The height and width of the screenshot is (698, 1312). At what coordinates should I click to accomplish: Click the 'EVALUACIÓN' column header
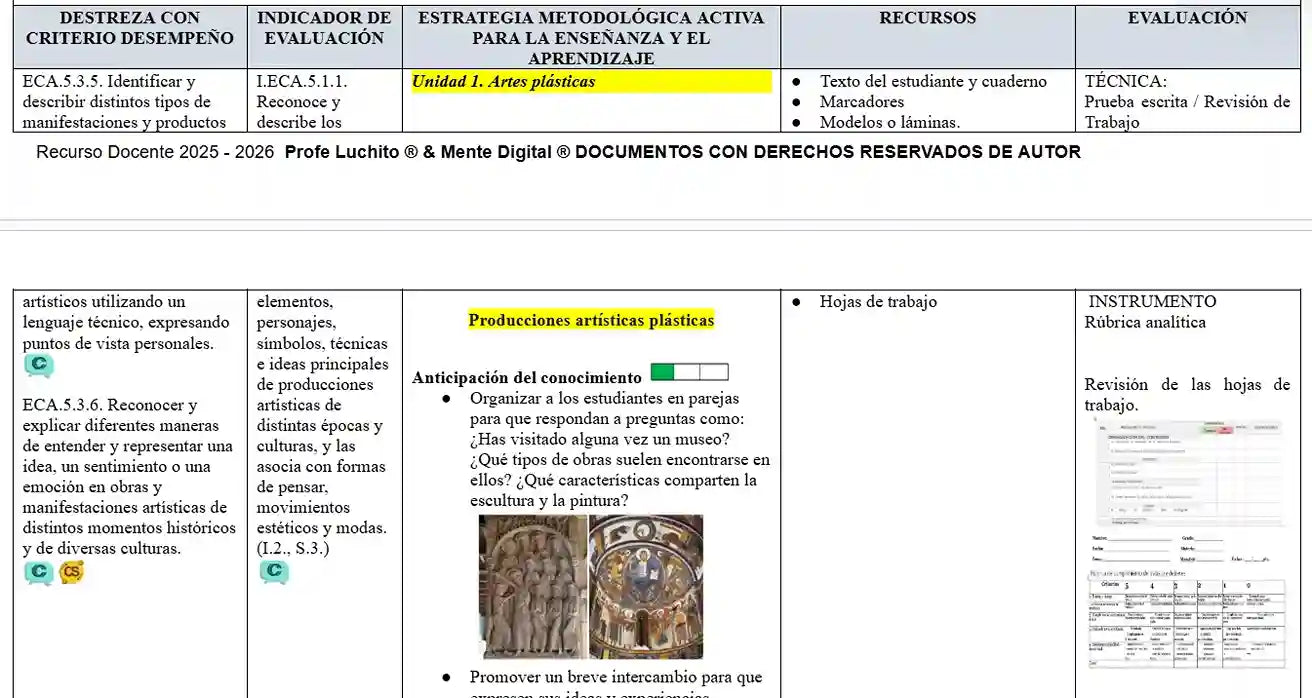1187,18
